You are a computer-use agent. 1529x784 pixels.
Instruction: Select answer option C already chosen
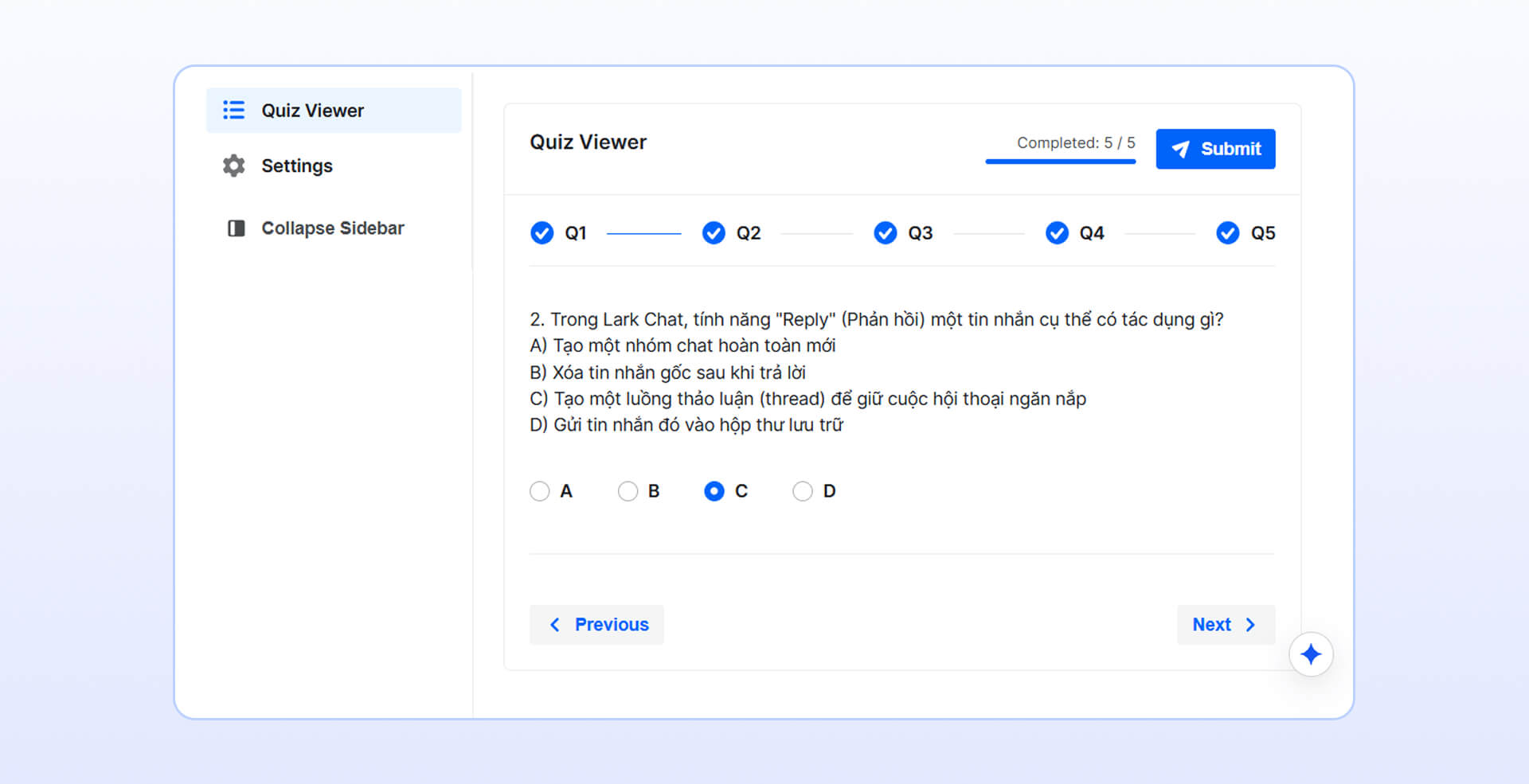coord(714,491)
